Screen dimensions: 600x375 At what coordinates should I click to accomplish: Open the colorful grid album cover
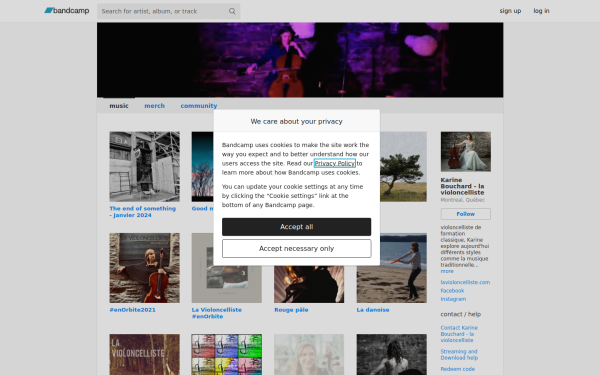pyautogui.click(x=227, y=355)
